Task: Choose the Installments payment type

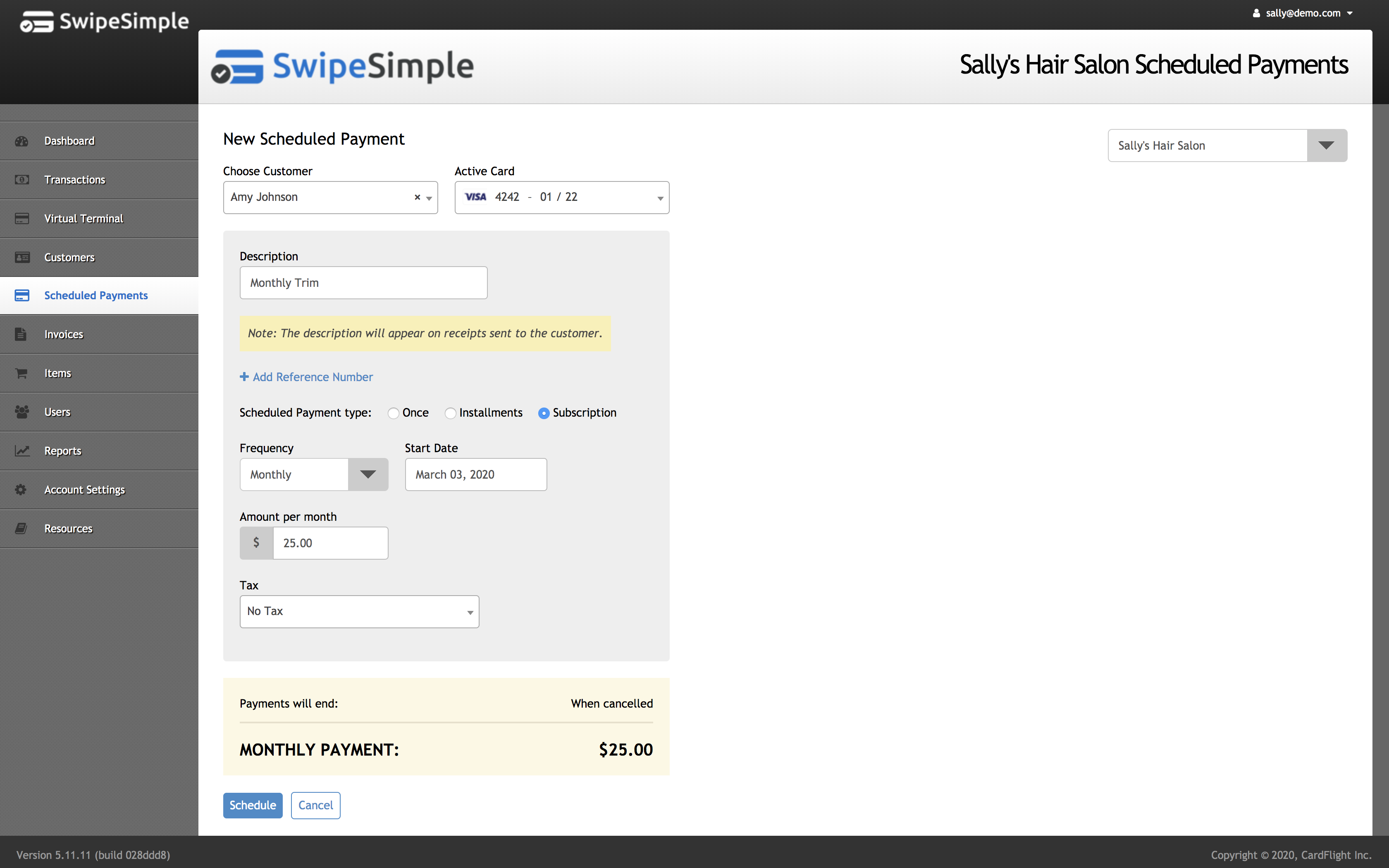Action: pos(450,413)
